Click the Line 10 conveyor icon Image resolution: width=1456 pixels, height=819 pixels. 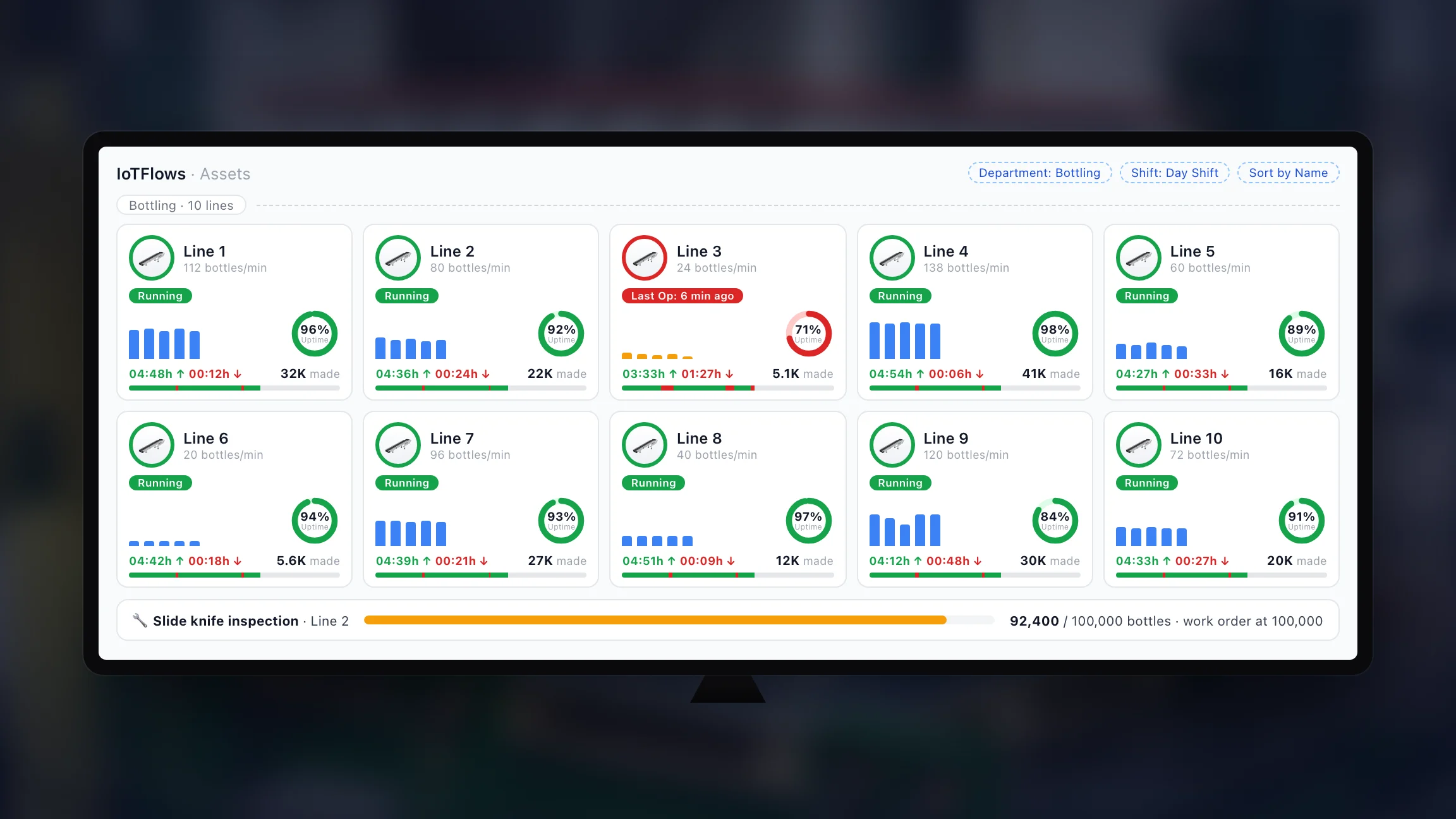(1138, 445)
